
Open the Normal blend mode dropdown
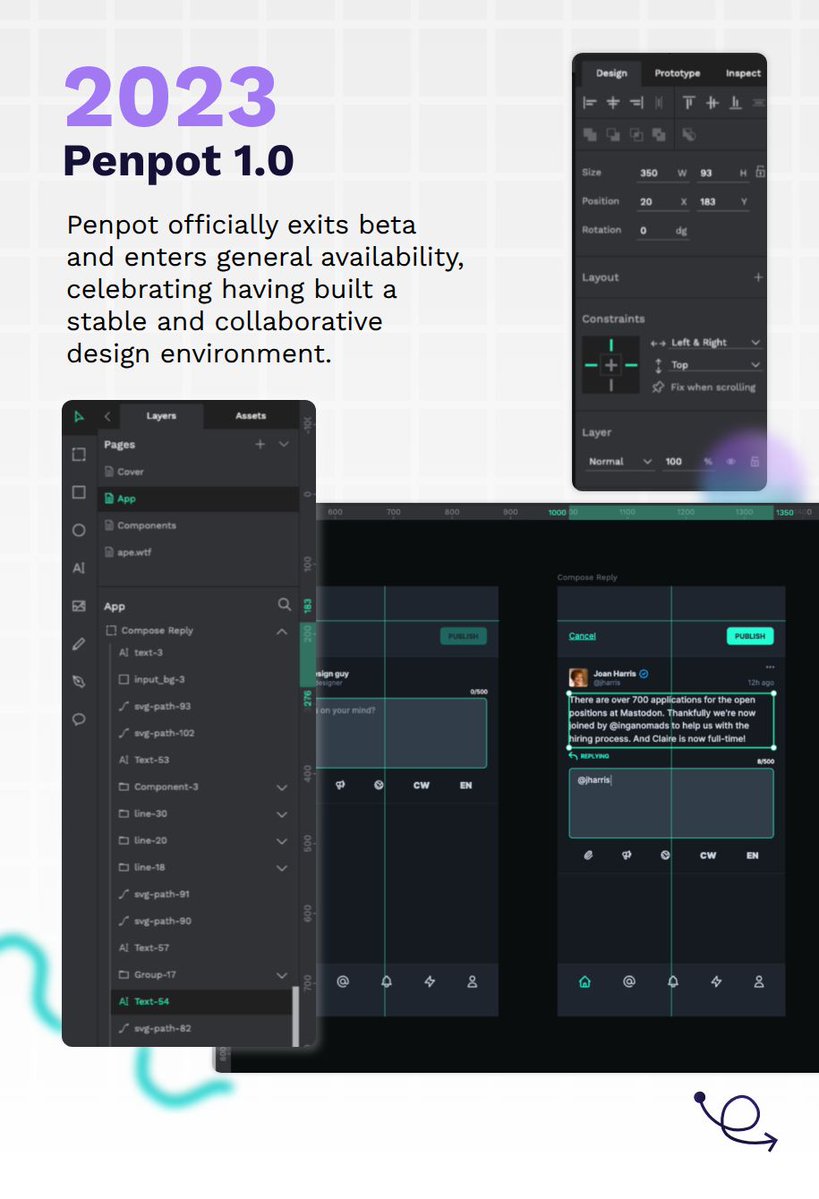pyautogui.click(x=619, y=461)
